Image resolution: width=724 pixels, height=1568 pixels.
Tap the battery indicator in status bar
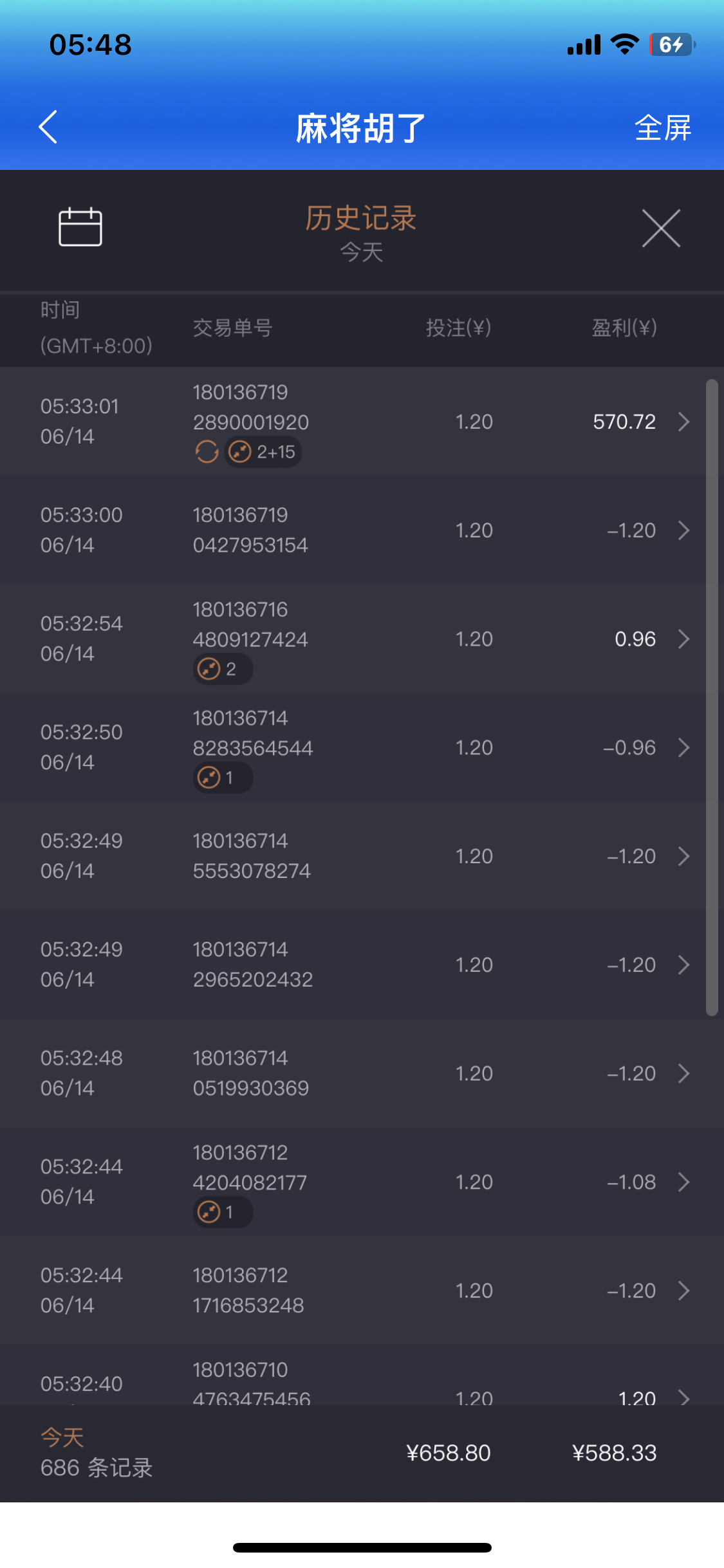click(672, 44)
